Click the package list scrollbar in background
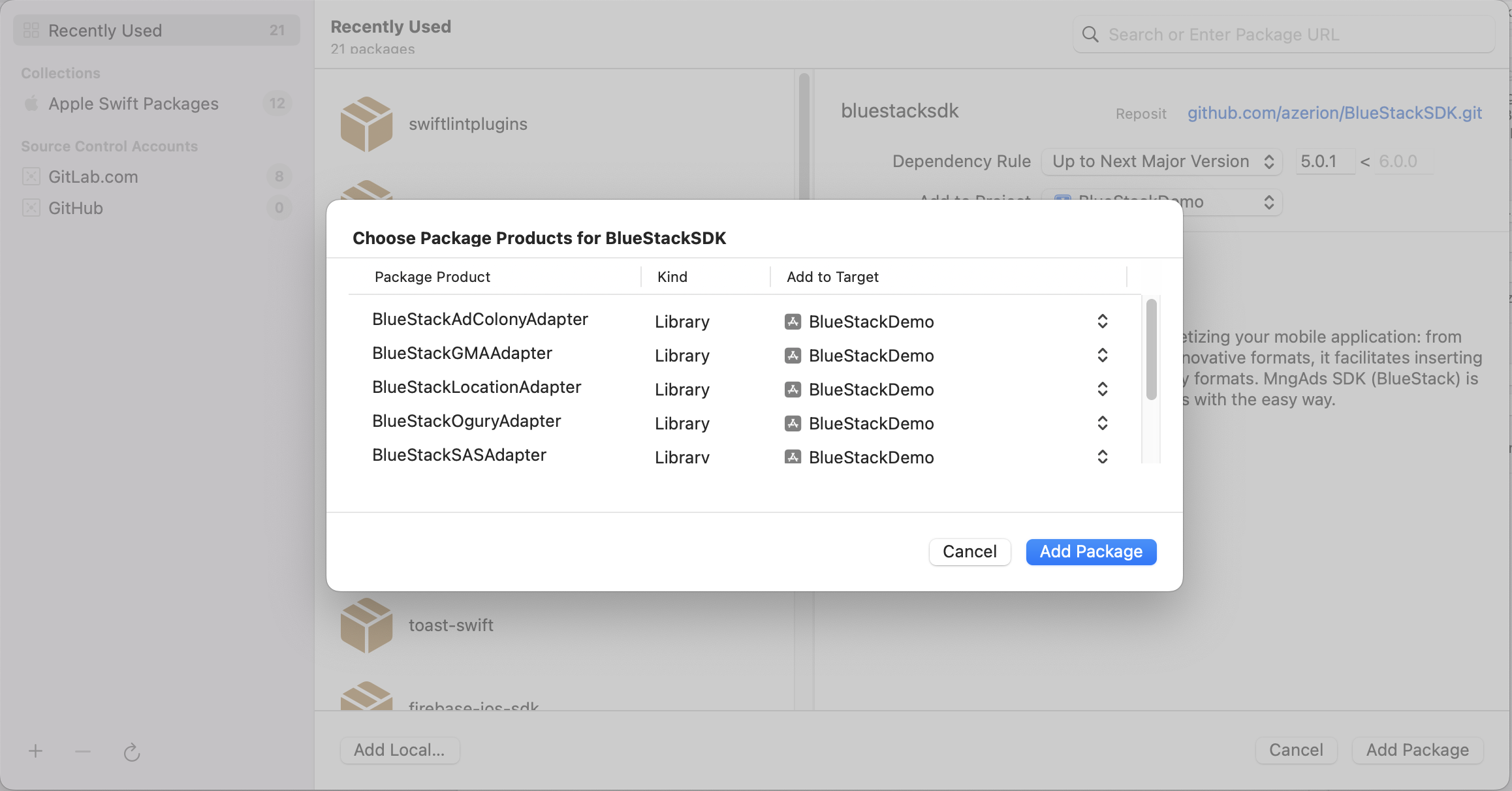Image resolution: width=1512 pixels, height=791 pixels. pos(804,136)
